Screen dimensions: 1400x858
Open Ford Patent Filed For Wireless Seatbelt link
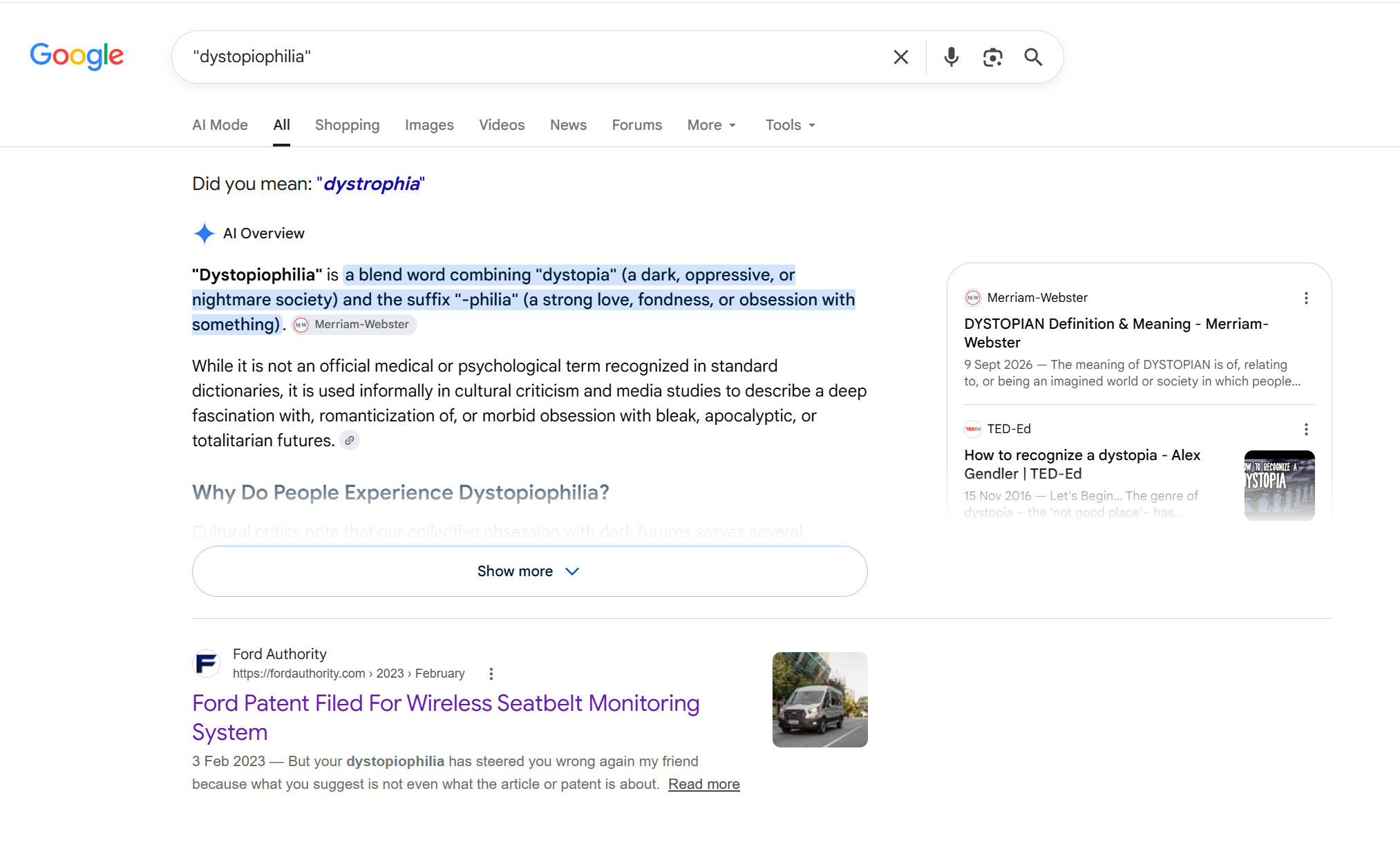pos(446,717)
